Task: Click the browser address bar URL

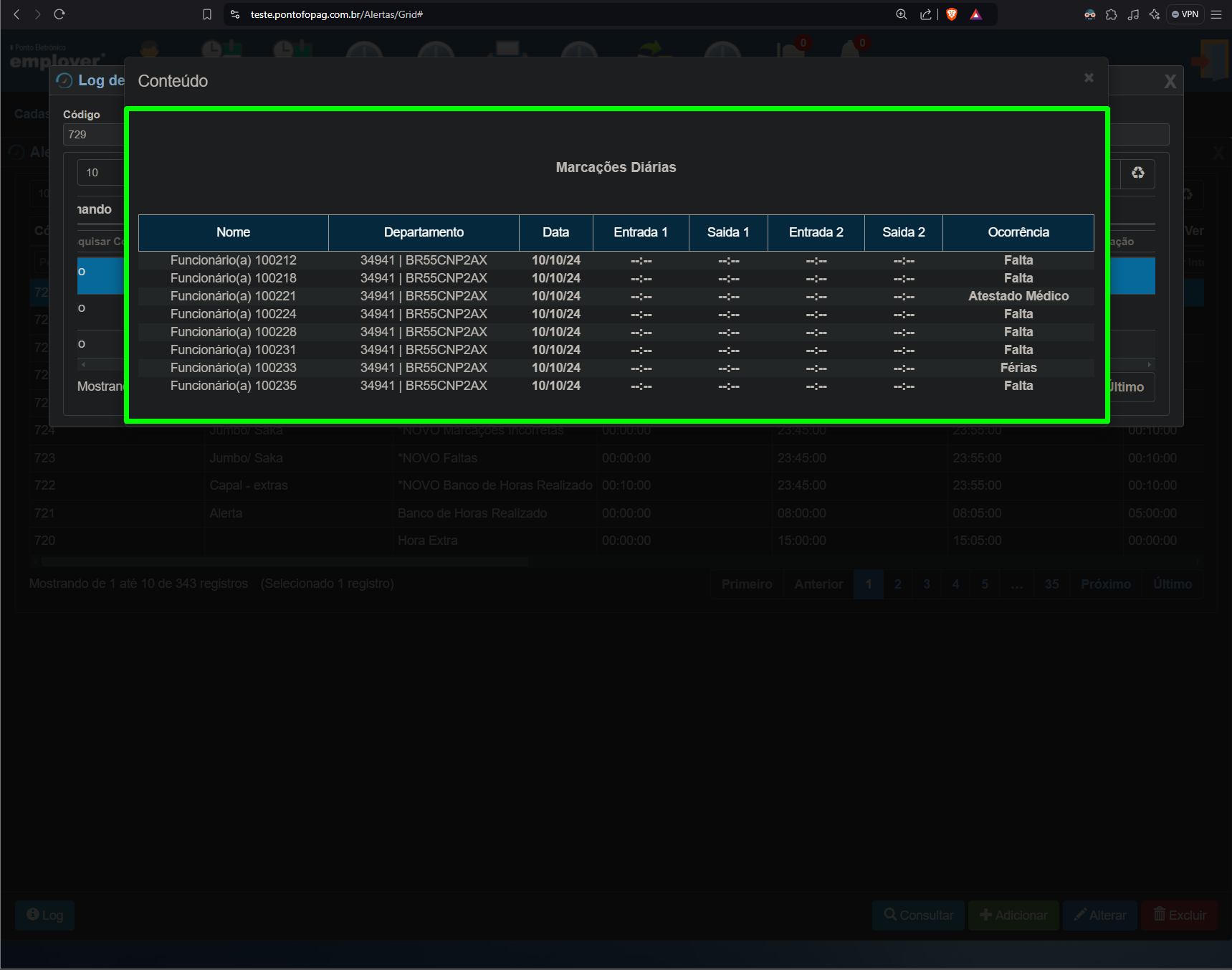Action: tap(337, 14)
